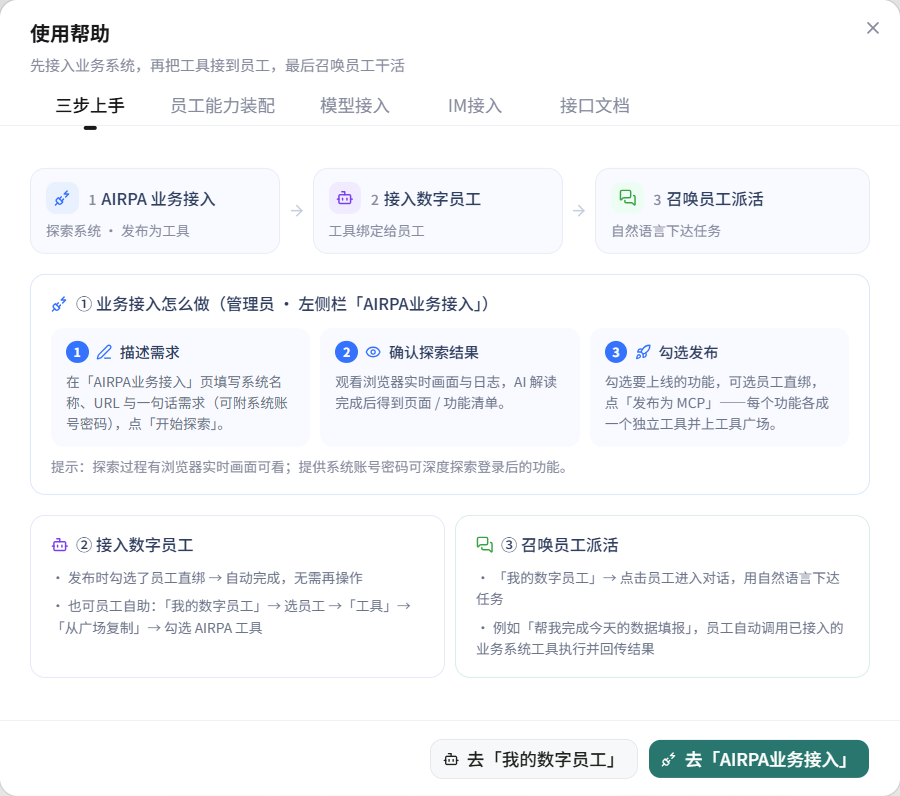Click description starting 在「AIRPA业务接入」页填写系统名称

[177, 403]
